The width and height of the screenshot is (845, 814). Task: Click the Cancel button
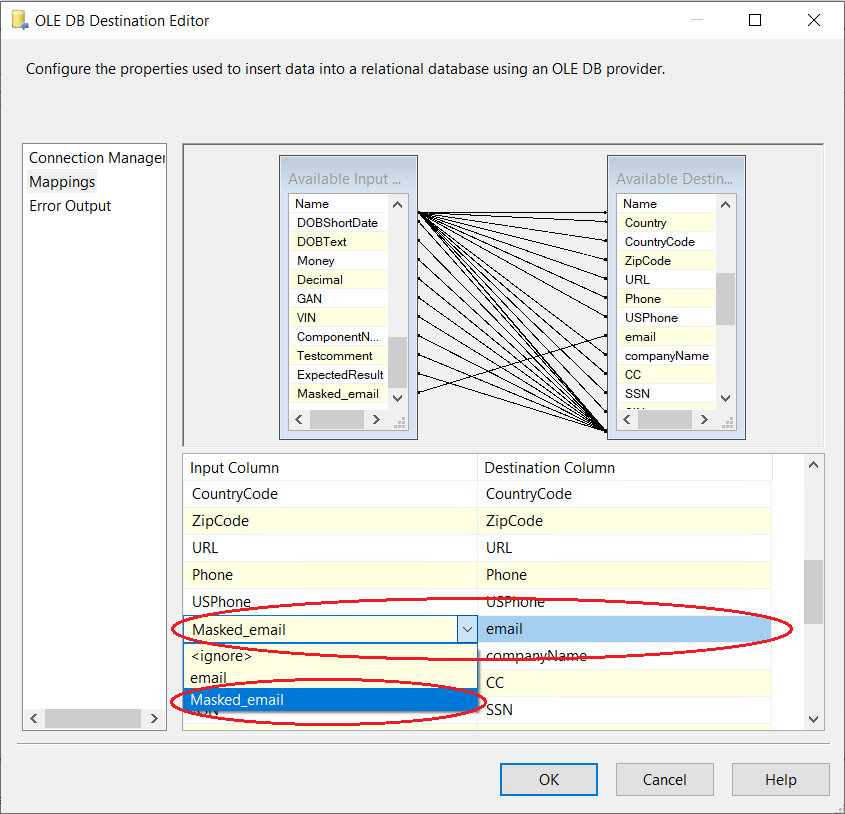(664, 780)
